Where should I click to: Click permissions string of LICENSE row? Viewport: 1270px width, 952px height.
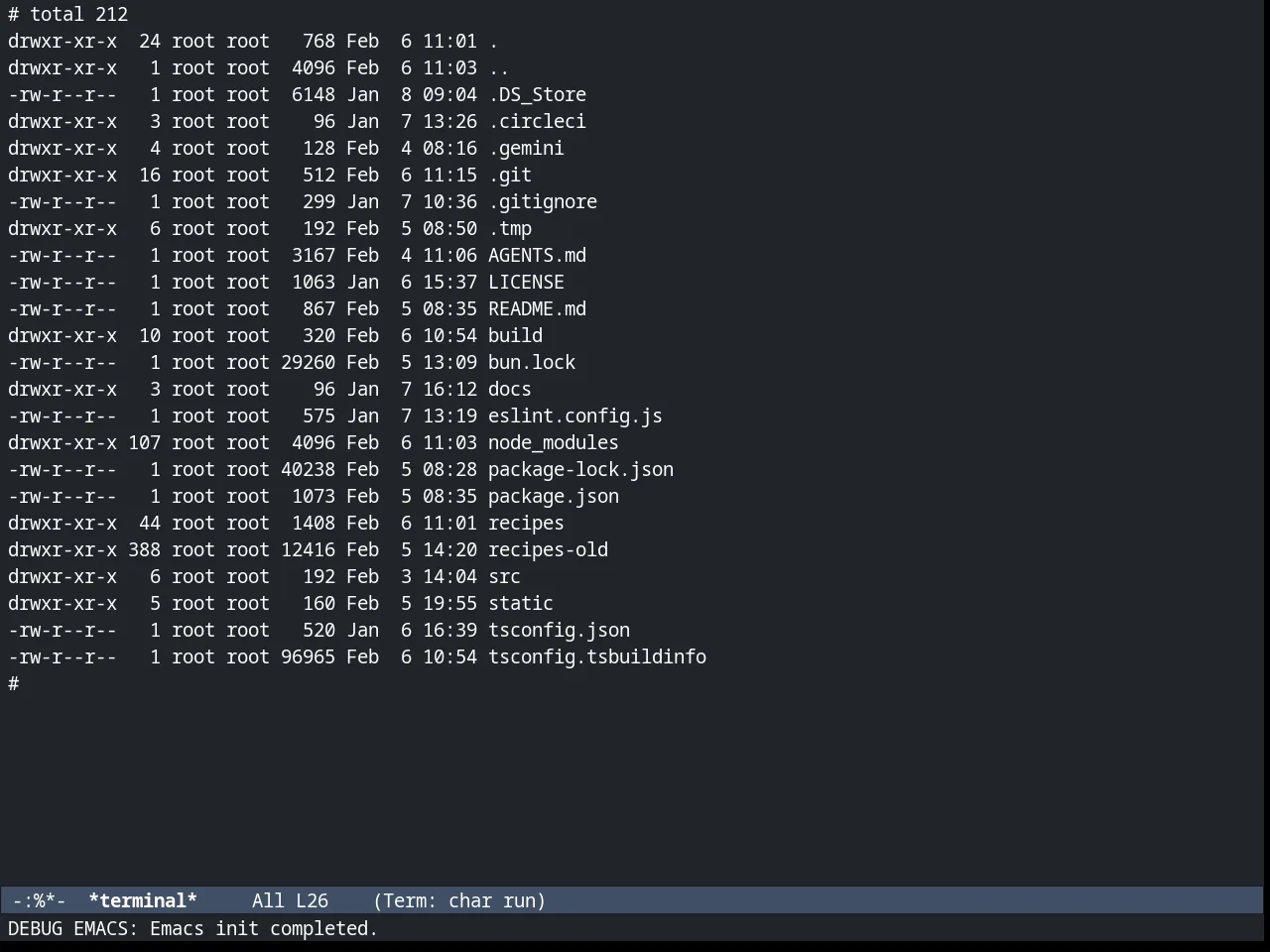point(63,283)
